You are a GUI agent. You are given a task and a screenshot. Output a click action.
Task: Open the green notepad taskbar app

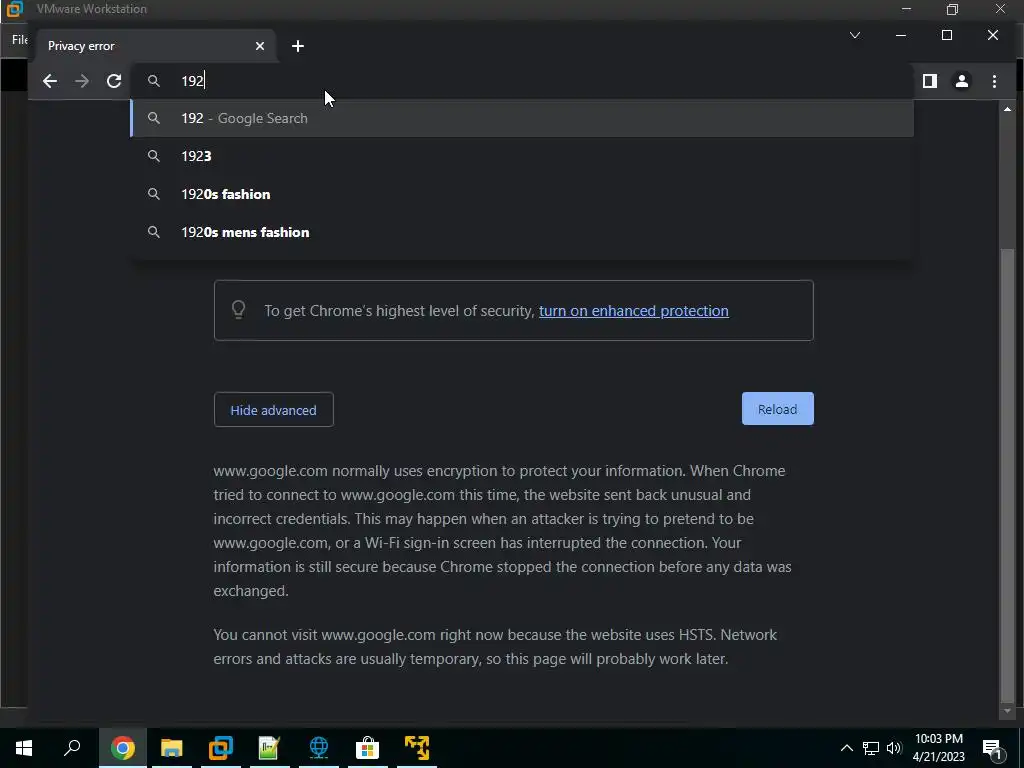pyautogui.click(x=269, y=748)
